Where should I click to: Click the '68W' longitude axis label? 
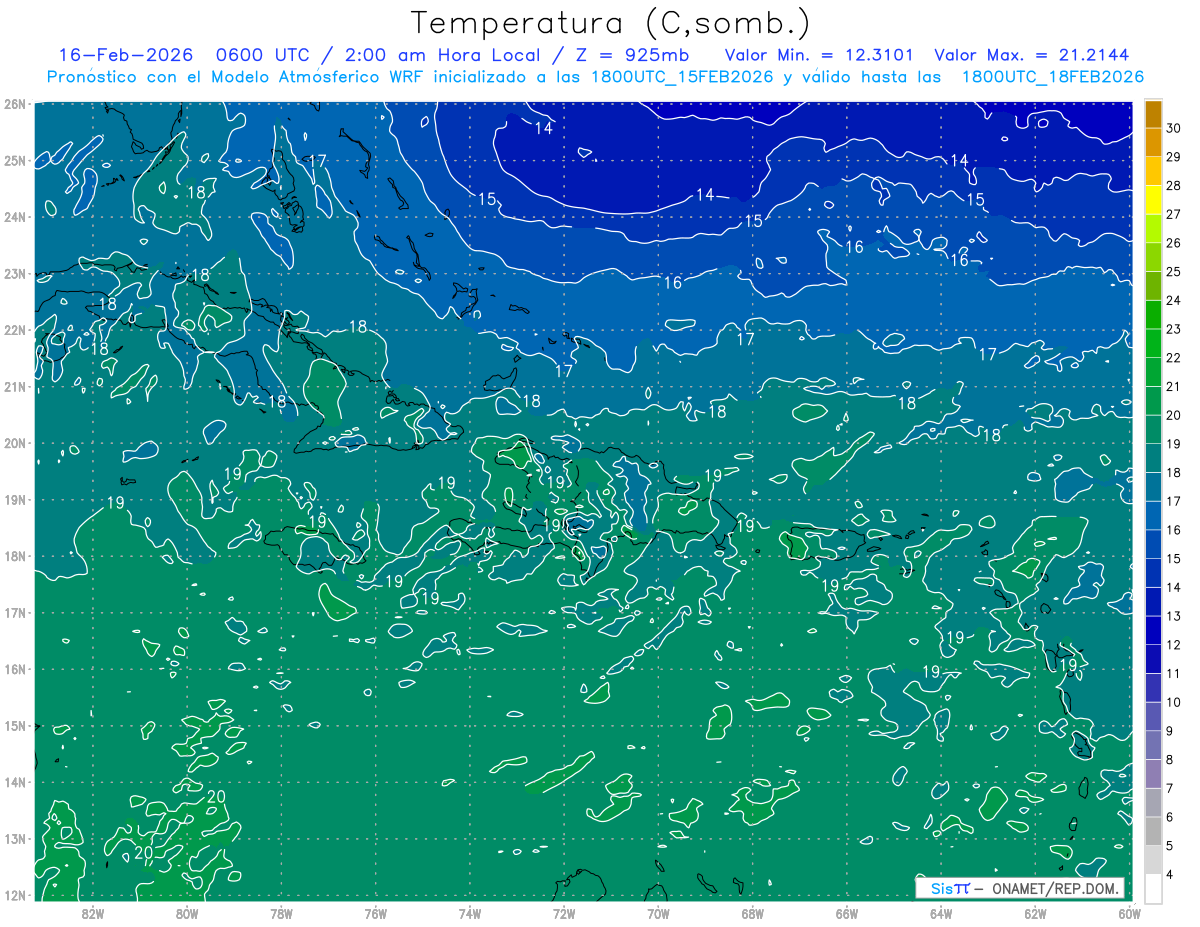752,912
